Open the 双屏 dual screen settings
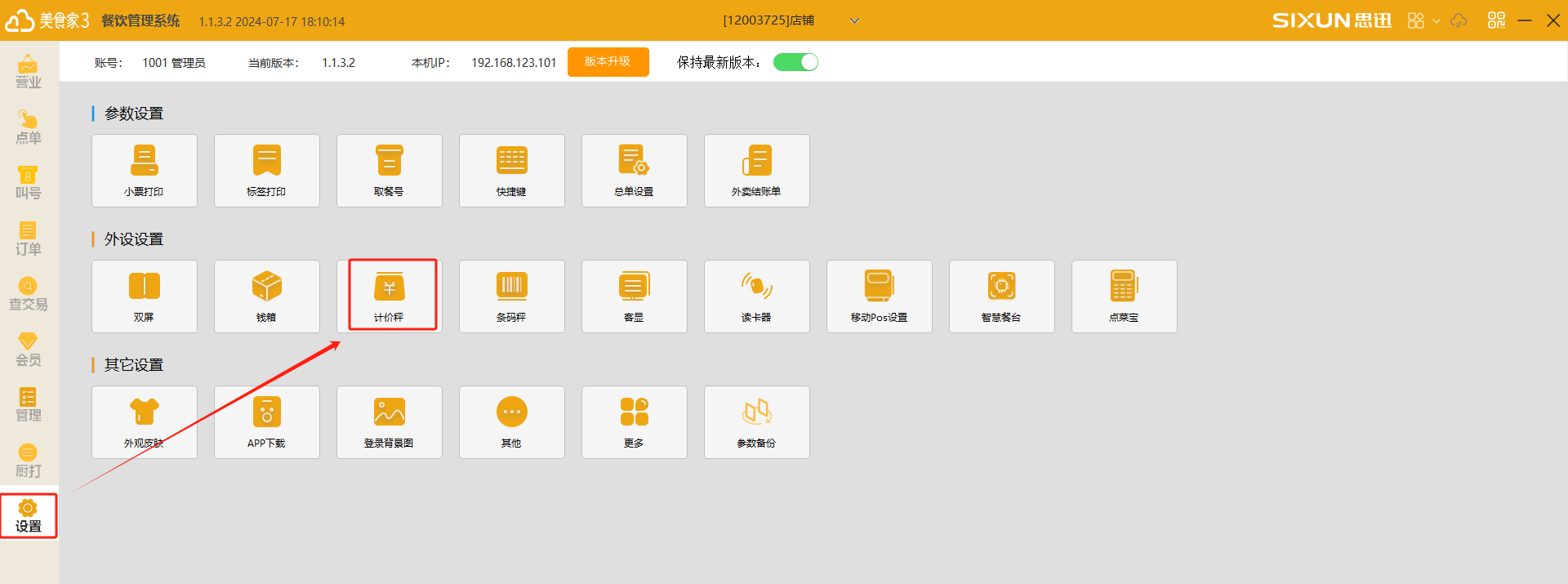 (x=145, y=296)
